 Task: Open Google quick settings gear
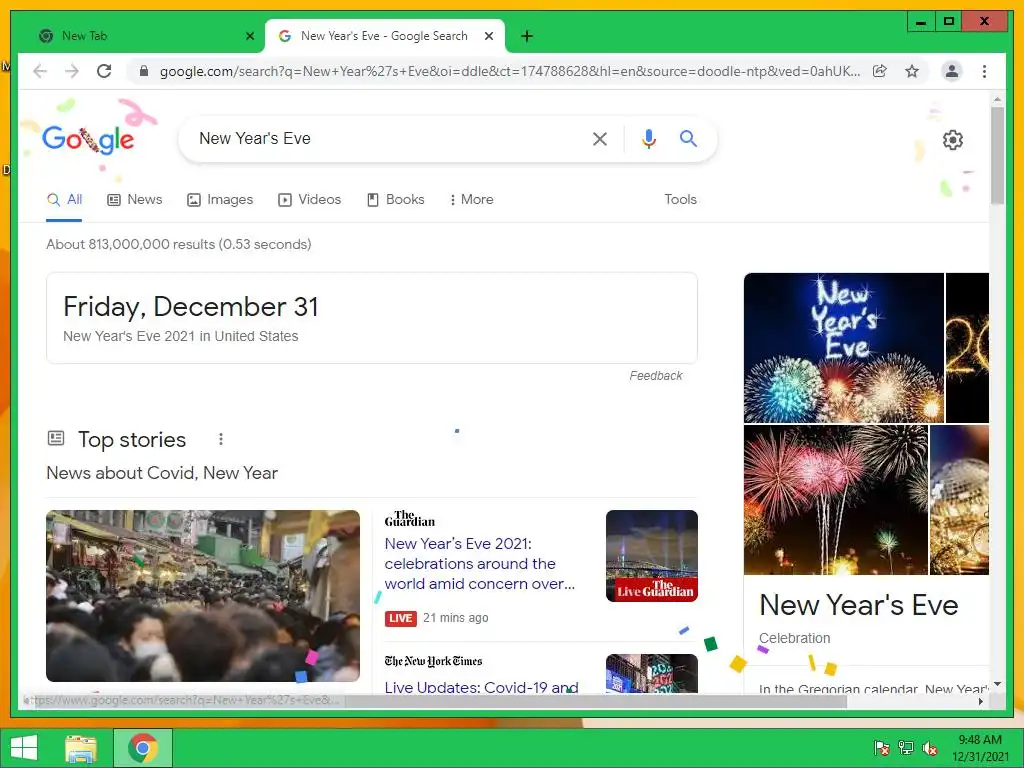coord(953,140)
